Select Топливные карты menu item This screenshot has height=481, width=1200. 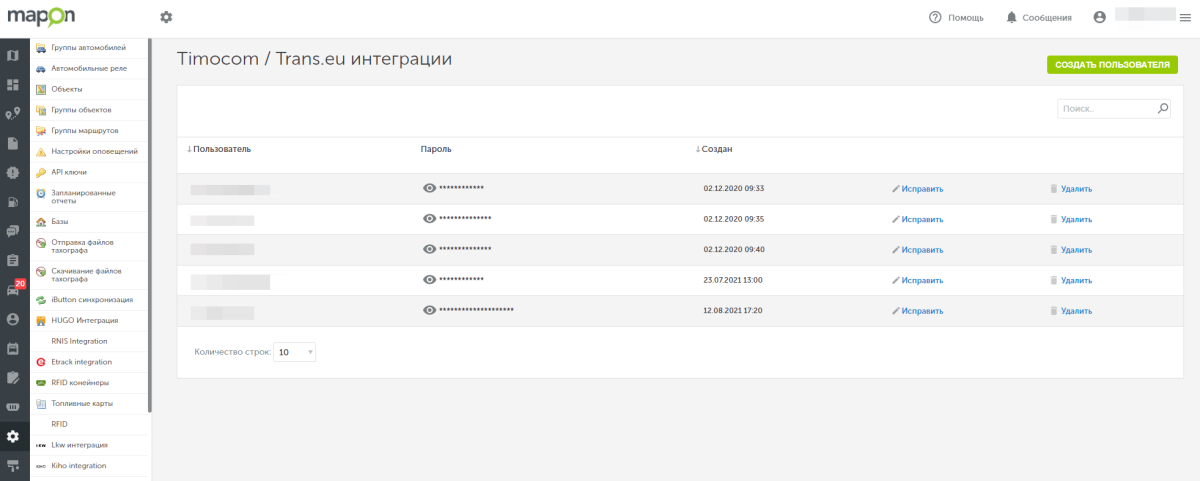[82, 403]
